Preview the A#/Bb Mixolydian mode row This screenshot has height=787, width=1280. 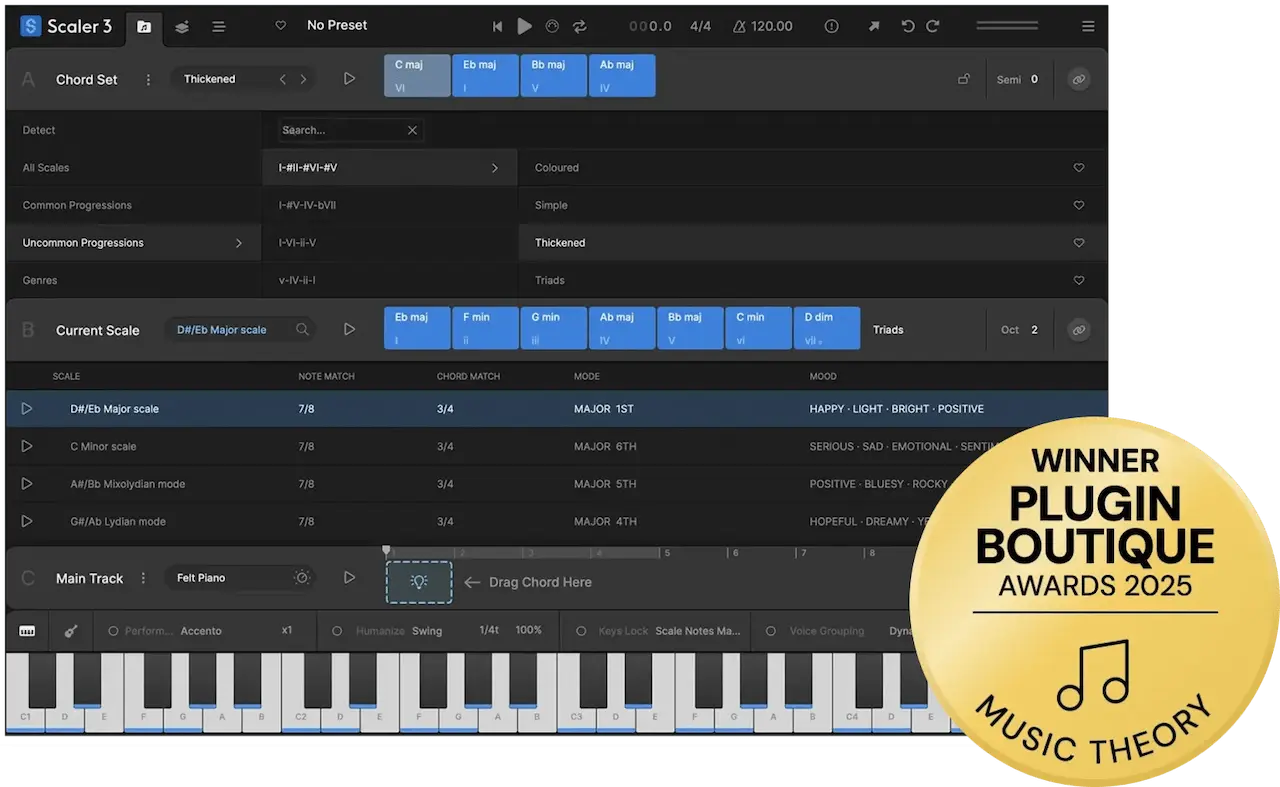click(x=27, y=484)
